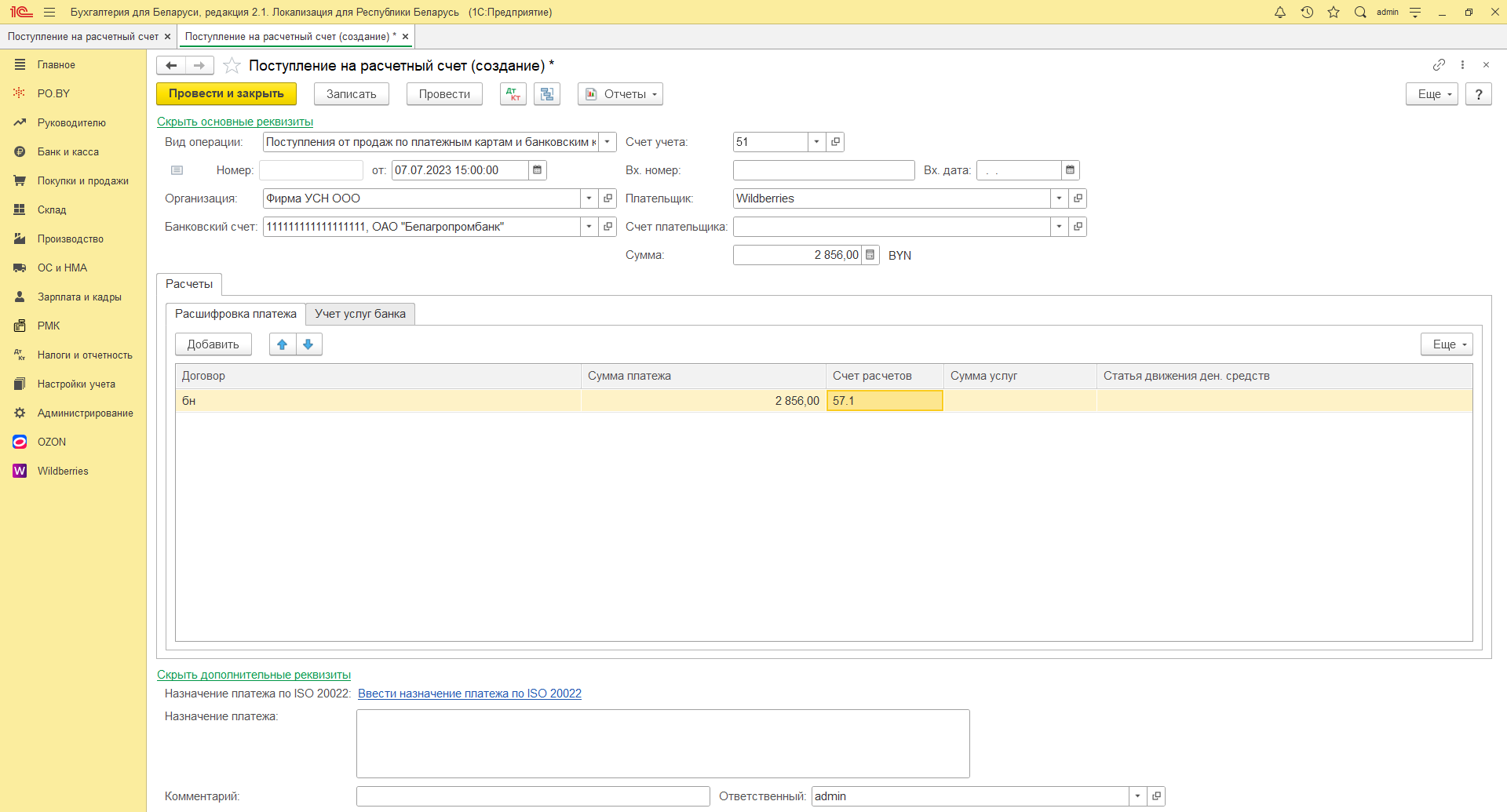Click Добавить row button
Viewport: 1507px width, 812px height.
point(213,344)
